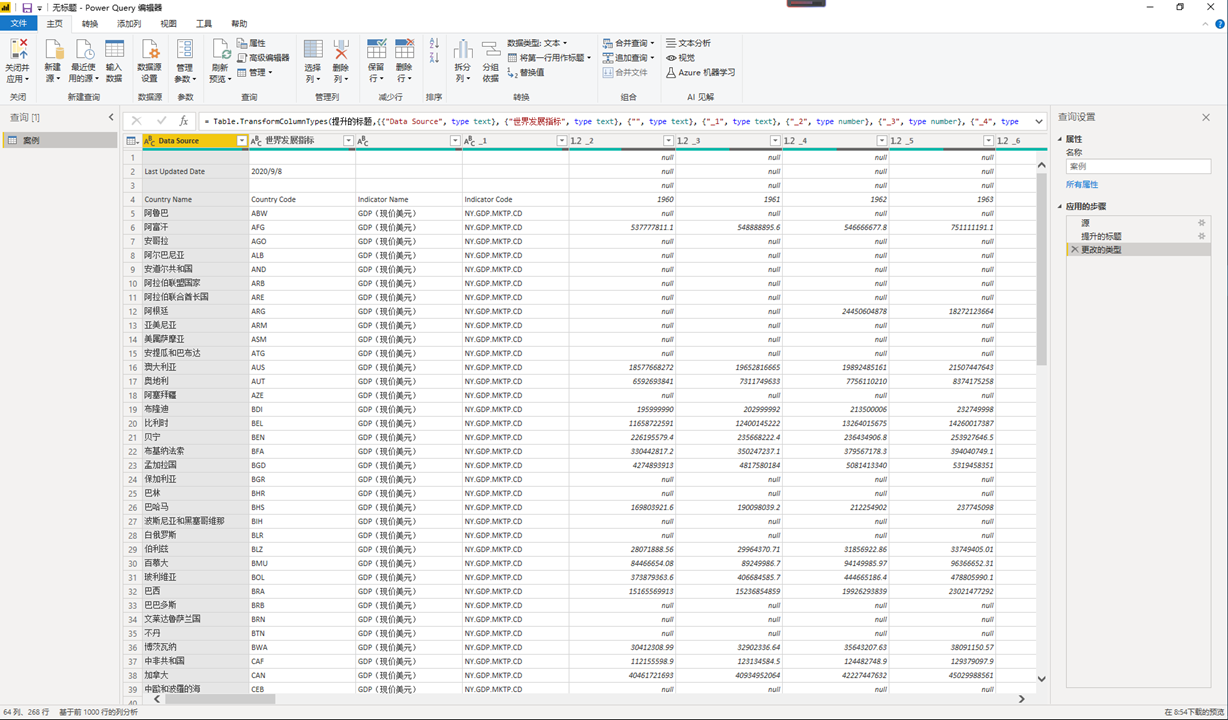Click the gear icon beside 提升的标题 step
Image resolution: width=1228 pixels, height=720 pixels.
coord(1201,236)
